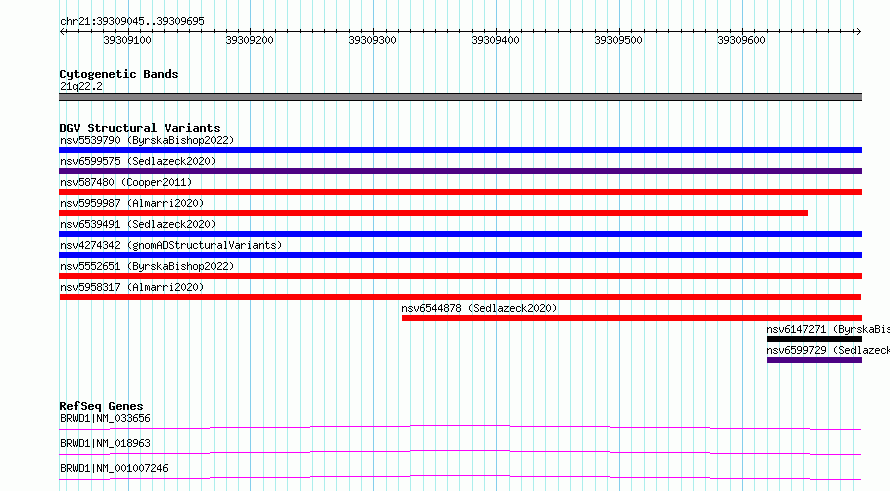Click the Cytogenetic Bands track heading

[x=119, y=74]
